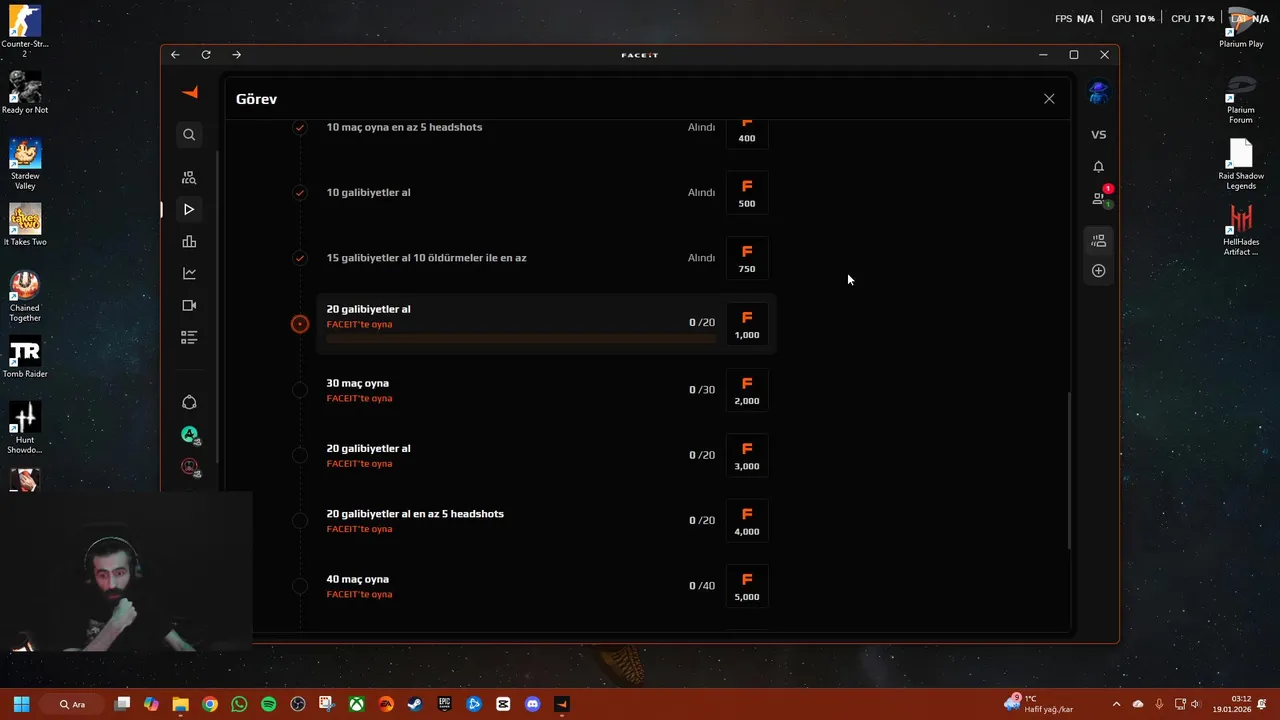Open the search icon in FACEIT sidebar

189,134
